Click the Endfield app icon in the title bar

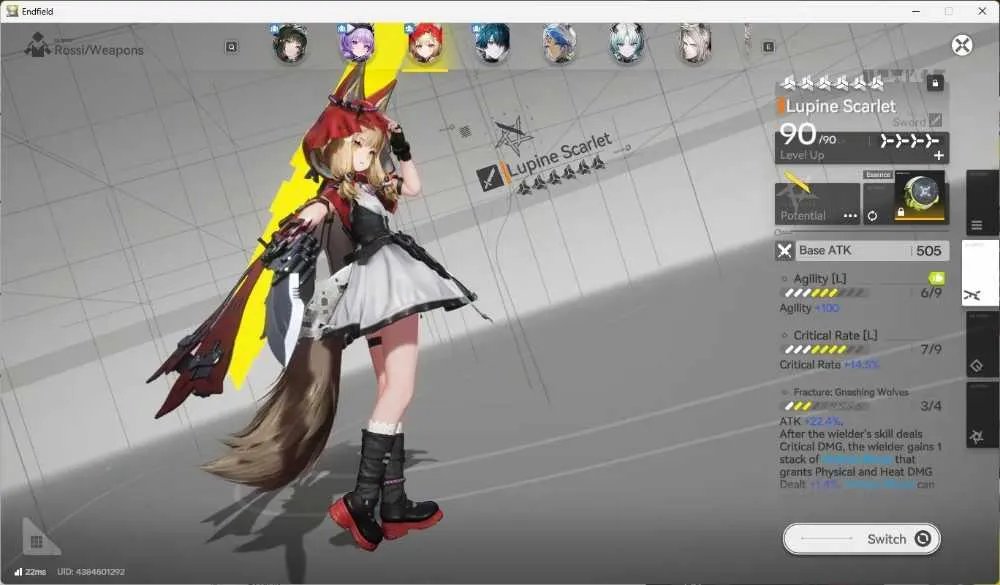(11, 11)
